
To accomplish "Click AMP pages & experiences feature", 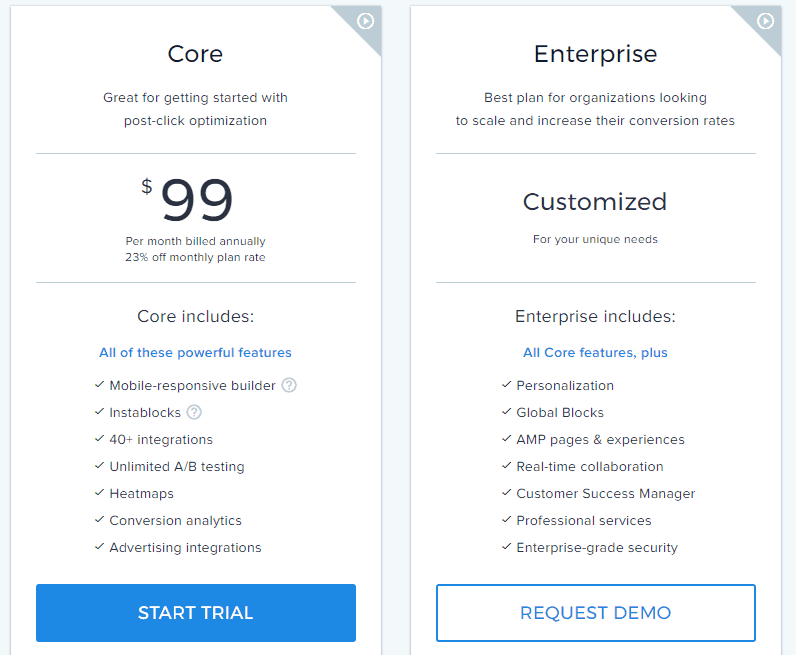I will point(600,439).
